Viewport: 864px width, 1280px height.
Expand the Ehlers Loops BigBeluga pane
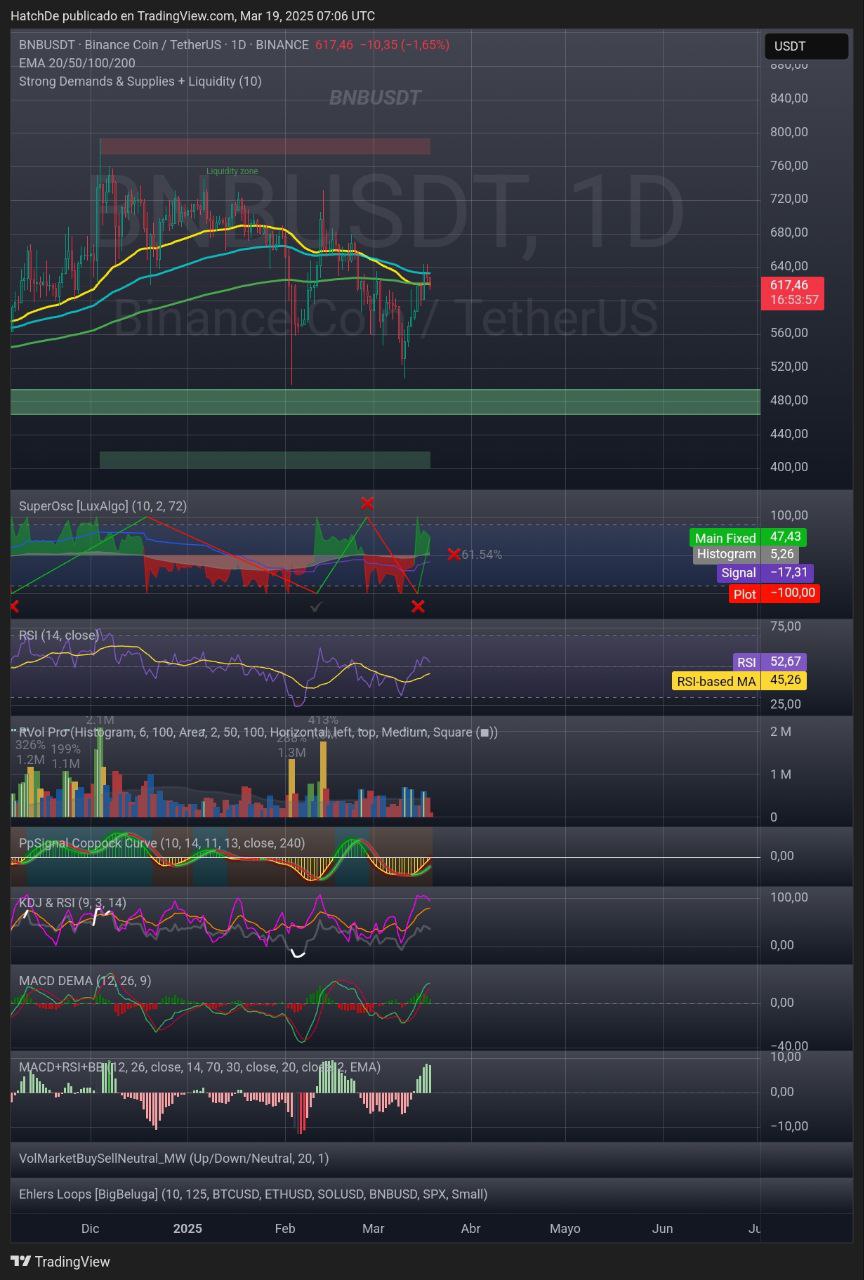[253, 1194]
